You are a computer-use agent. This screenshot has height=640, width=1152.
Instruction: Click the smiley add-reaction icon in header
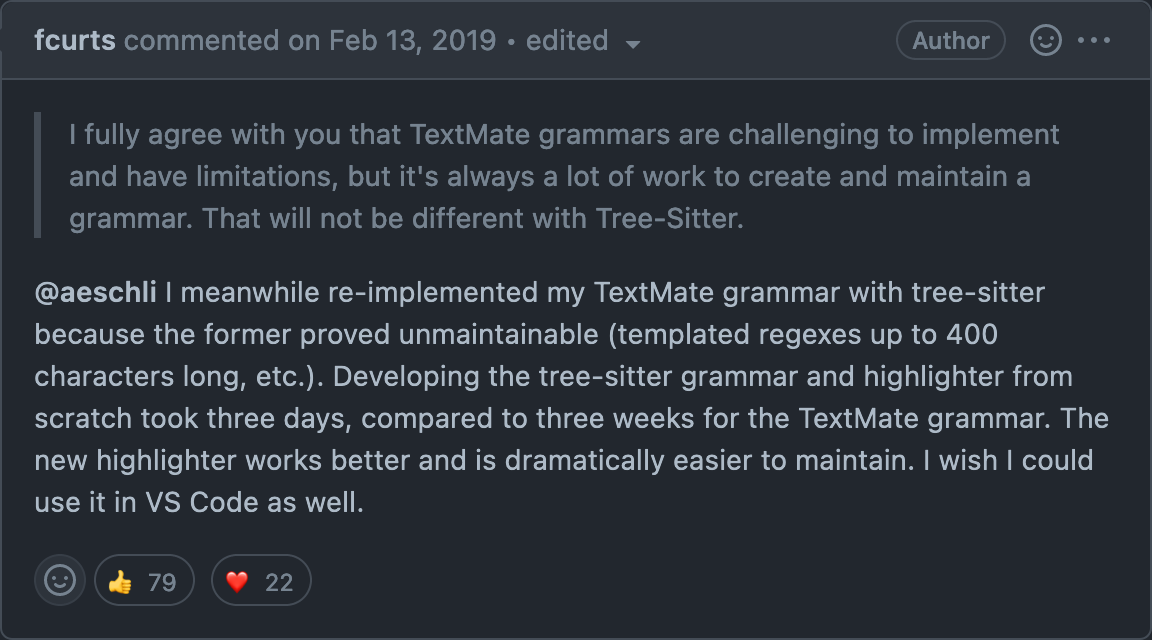pos(1045,40)
